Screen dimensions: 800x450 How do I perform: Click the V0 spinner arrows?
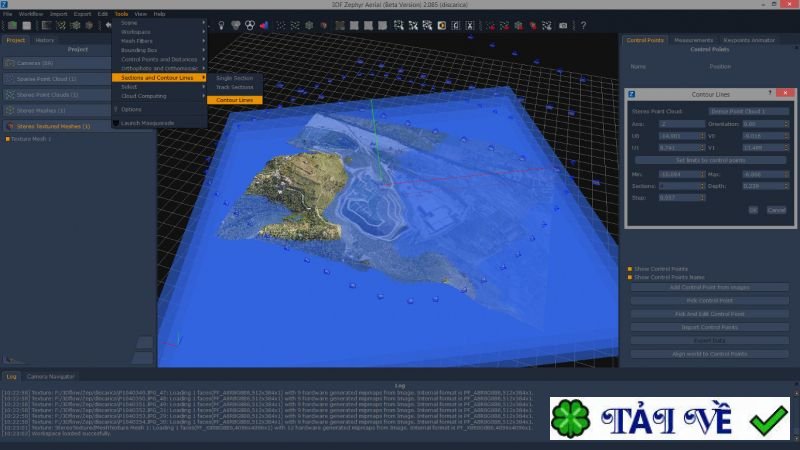[x=786, y=136]
